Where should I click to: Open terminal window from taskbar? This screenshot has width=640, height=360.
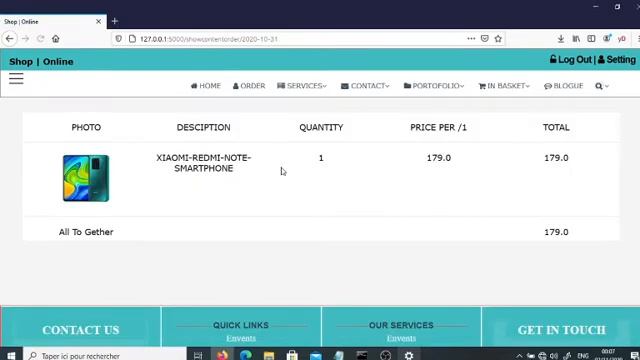362,355
